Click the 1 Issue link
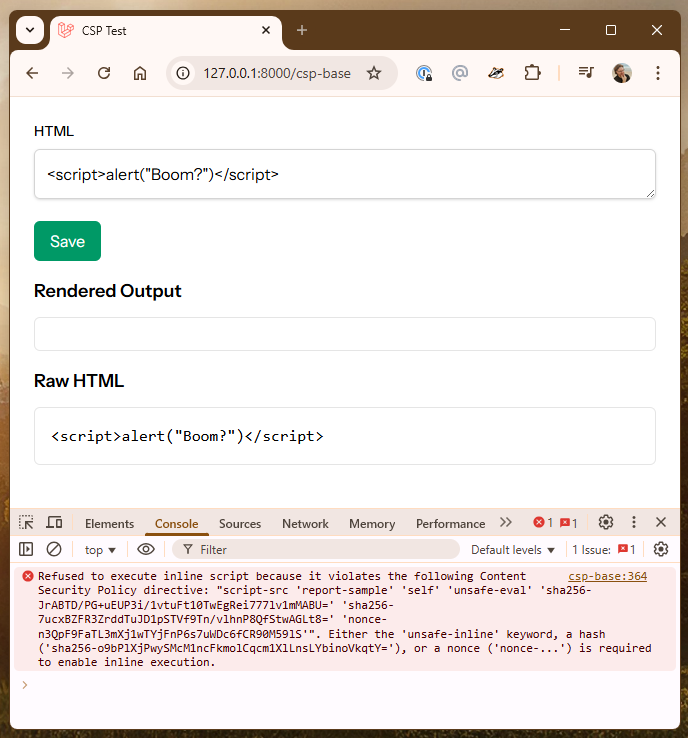The image size is (688, 738). pyautogui.click(x=603, y=550)
